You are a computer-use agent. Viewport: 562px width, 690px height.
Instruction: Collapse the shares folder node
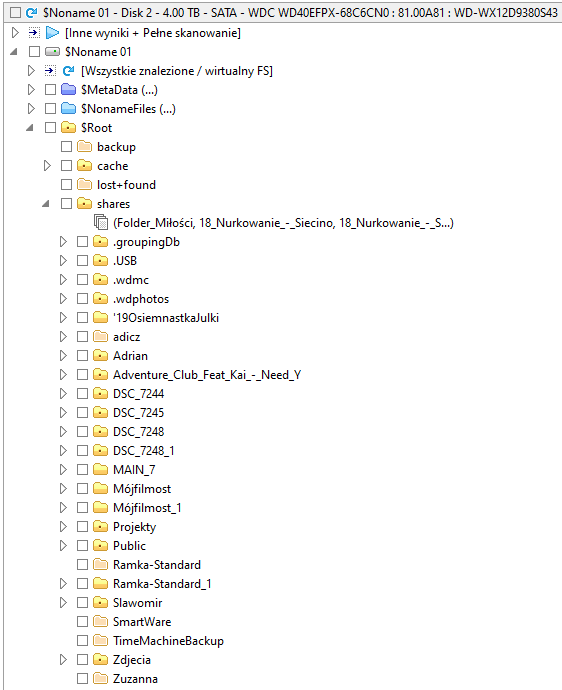click(46, 204)
